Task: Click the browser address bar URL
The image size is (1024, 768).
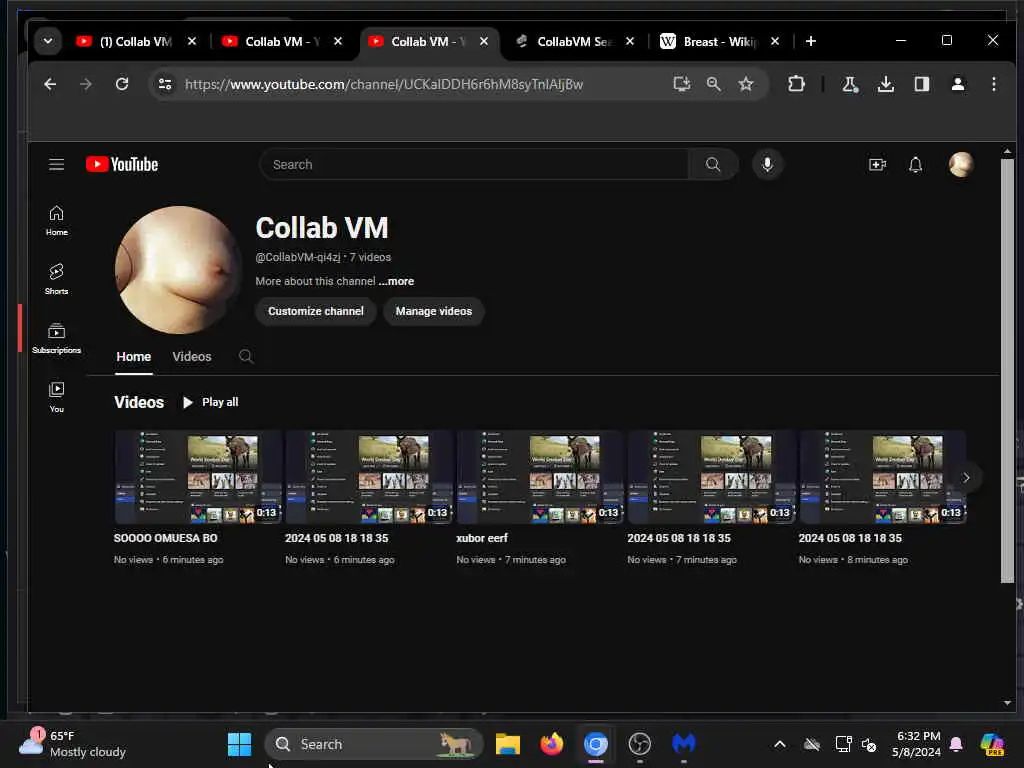Action: (384, 84)
